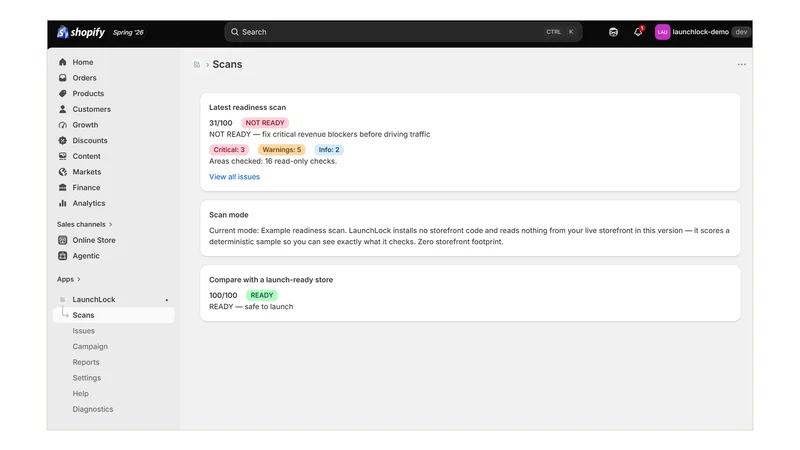
Task: Open the Home icon in sidebar
Action: pyautogui.click(x=62, y=62)
